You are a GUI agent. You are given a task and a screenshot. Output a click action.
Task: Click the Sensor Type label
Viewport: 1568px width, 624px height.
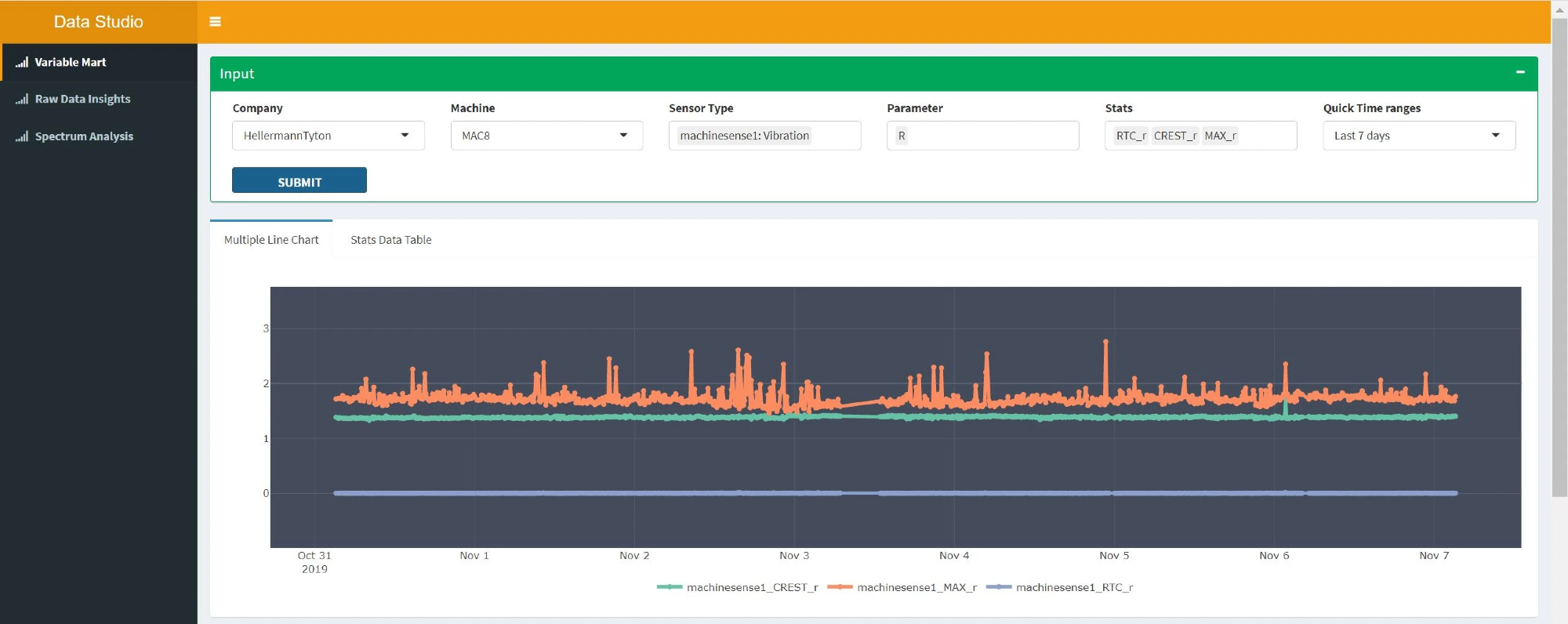coord(701,108)
